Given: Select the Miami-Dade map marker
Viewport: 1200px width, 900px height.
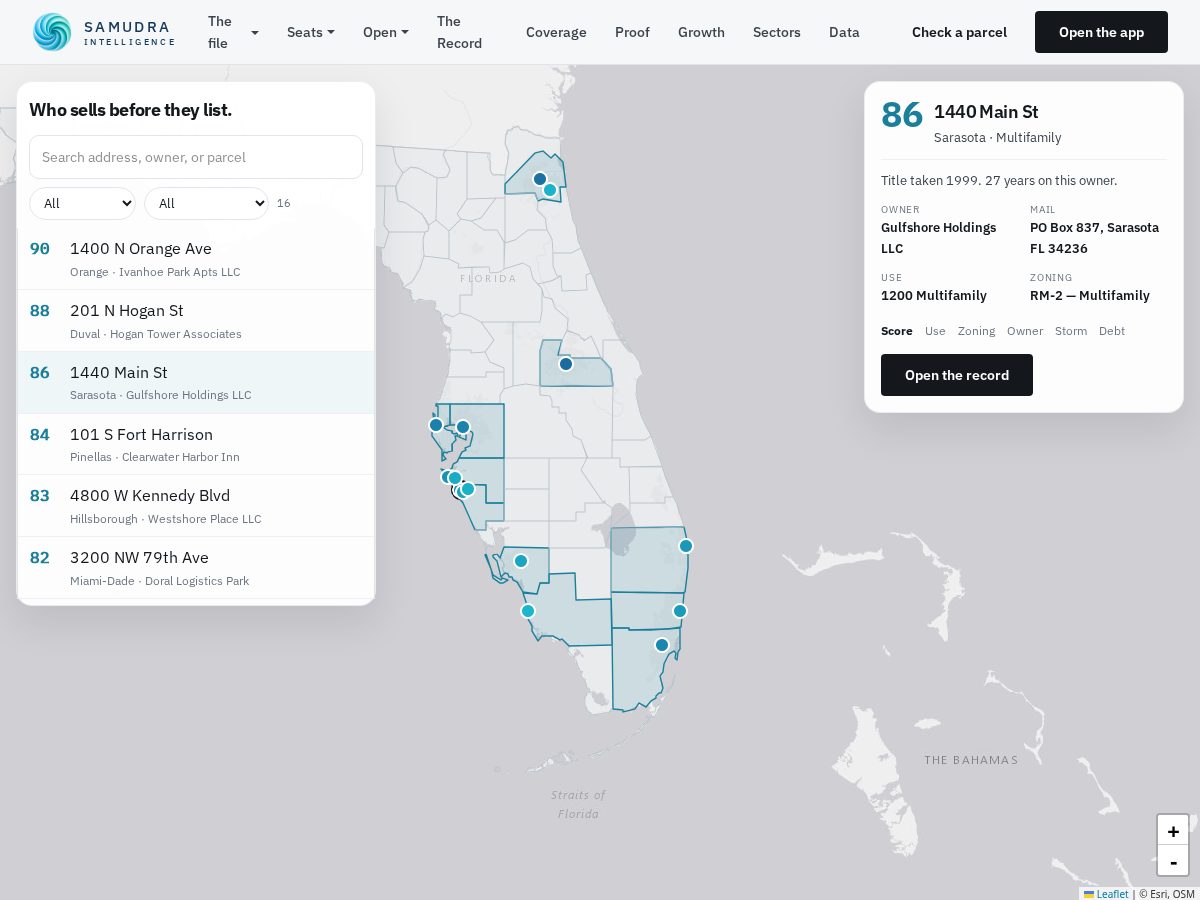Looking at the screenshot, I should [x=662, y=645].
